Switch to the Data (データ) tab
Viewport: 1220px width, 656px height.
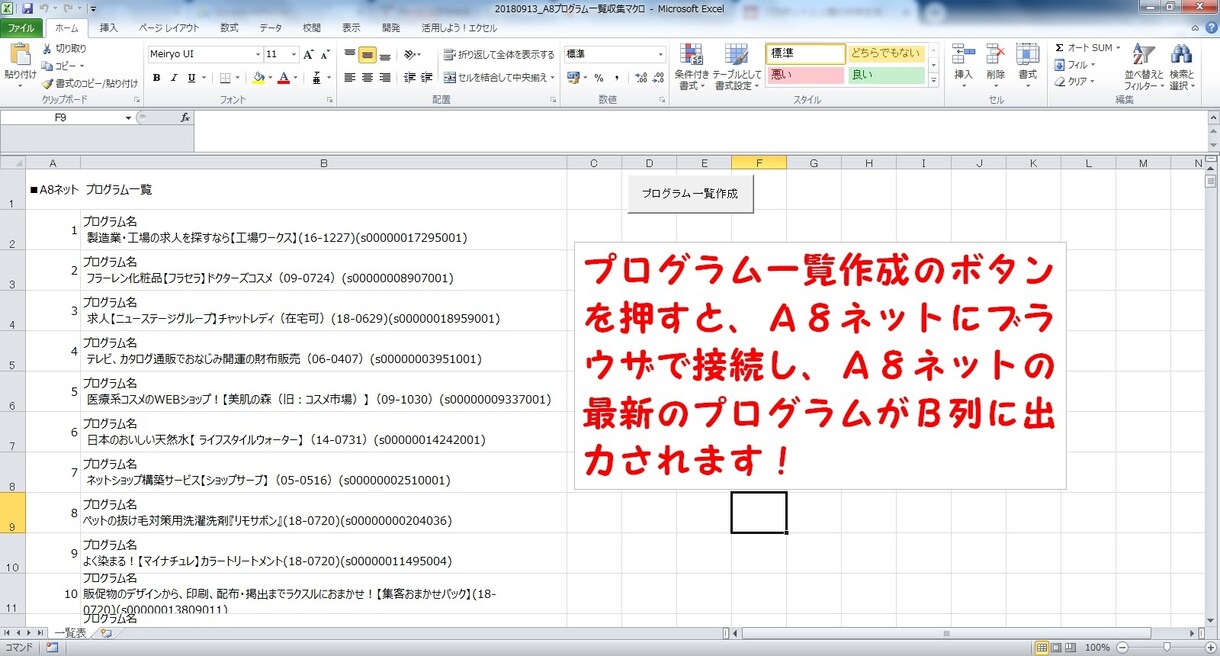coord(270,28)
